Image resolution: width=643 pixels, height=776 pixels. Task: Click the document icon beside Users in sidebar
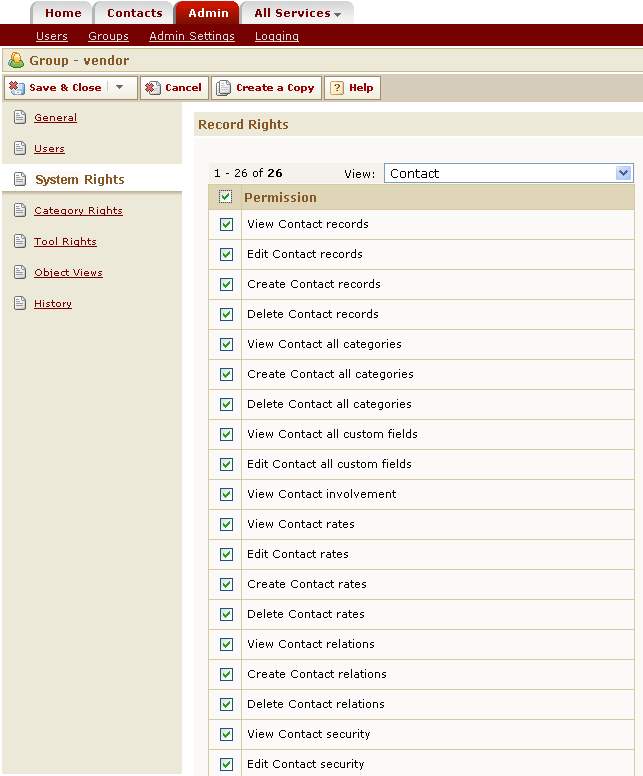tap(20, 148)
